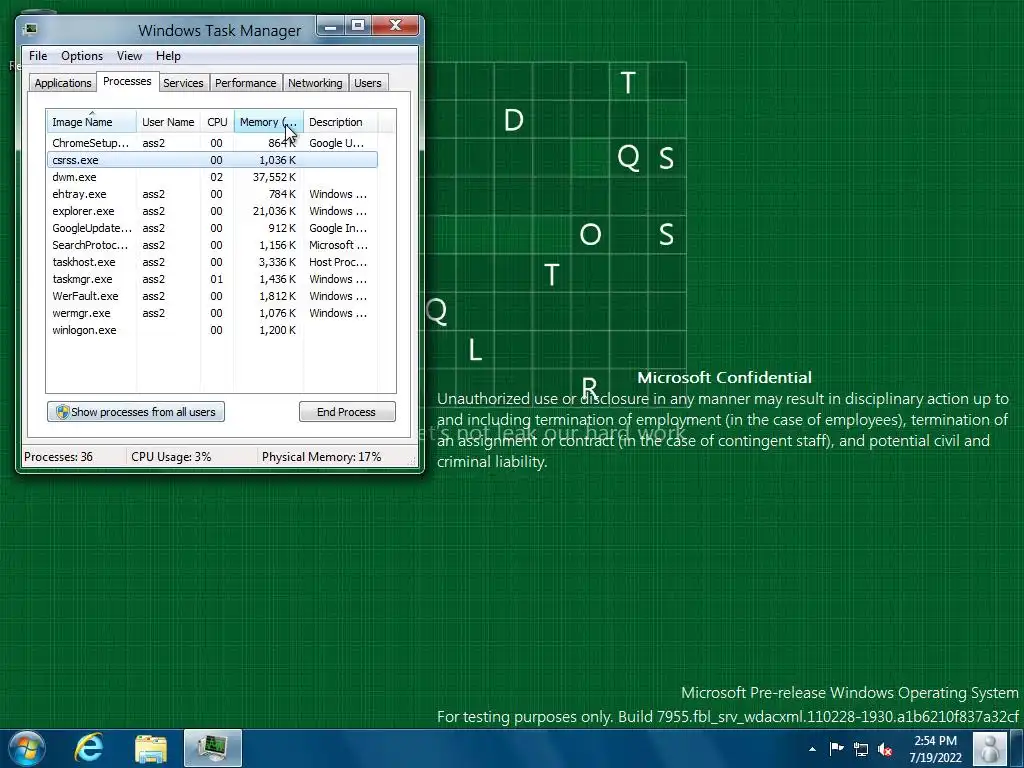Select the wermgr.exe process

(212, 313)
